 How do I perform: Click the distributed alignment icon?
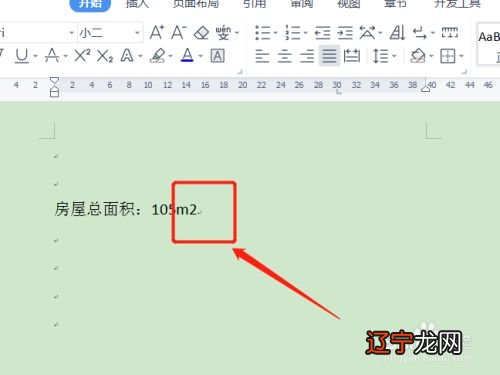click(352, 56)
